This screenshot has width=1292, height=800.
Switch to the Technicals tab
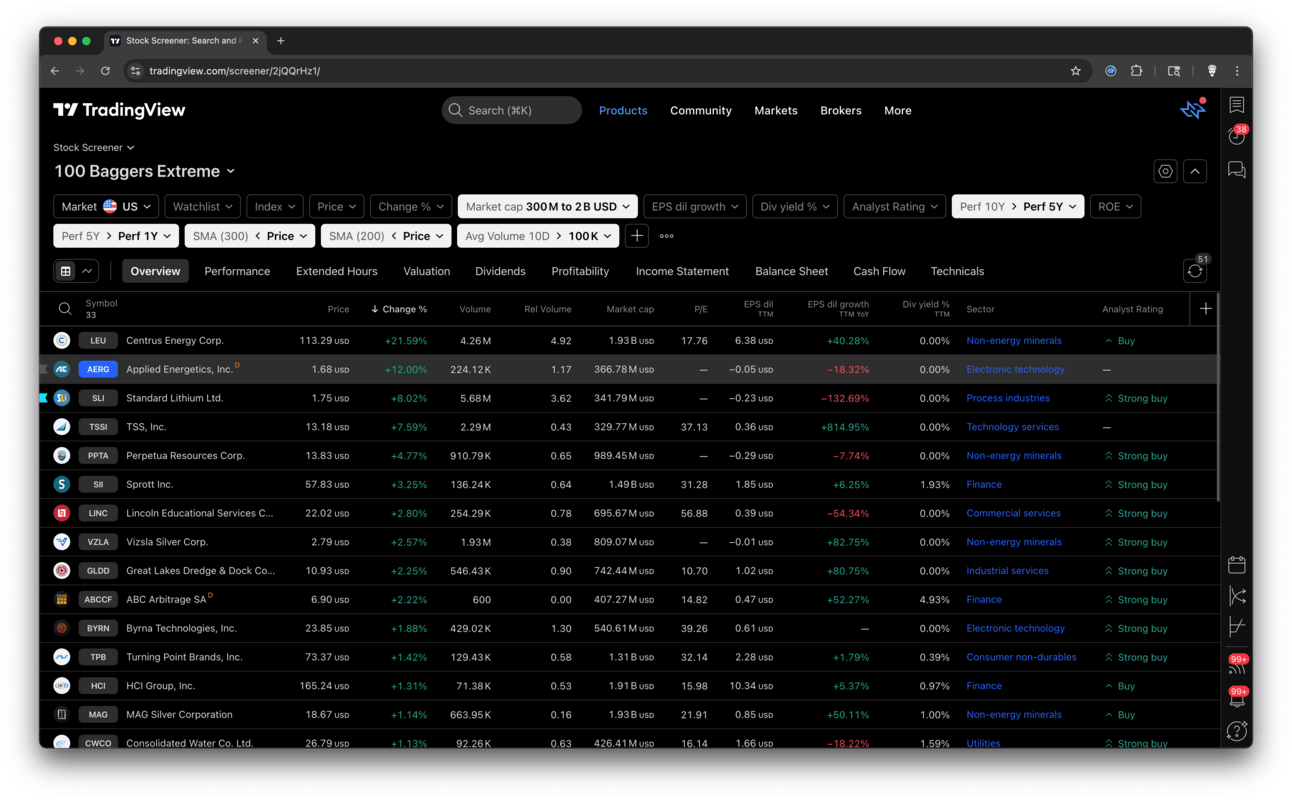point(957,271)
